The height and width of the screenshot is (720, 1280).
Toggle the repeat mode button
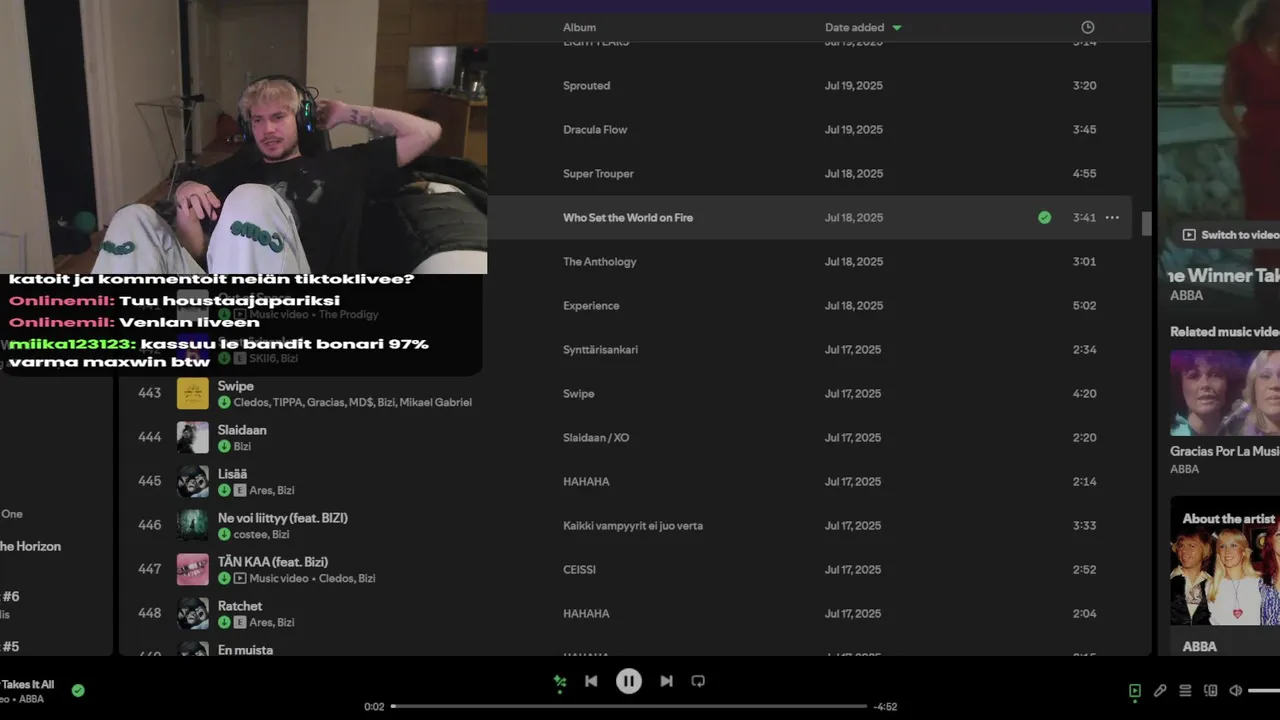698,681
